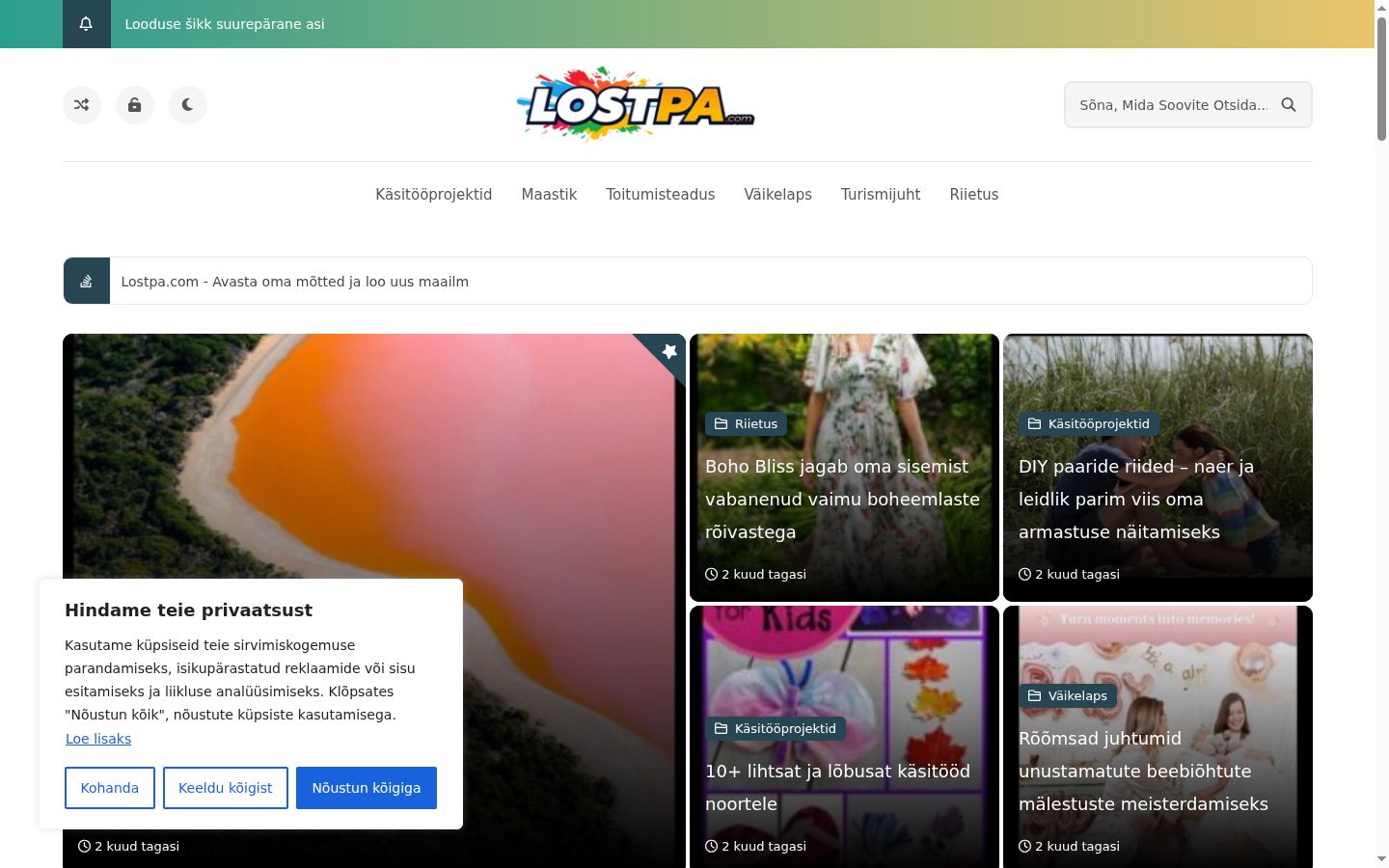Image resolution: width=1389 pixels, height=868 pixels.
Task: Click Käsitööprojektid tag on DIY paaride post
Action: coord(1089,423)
